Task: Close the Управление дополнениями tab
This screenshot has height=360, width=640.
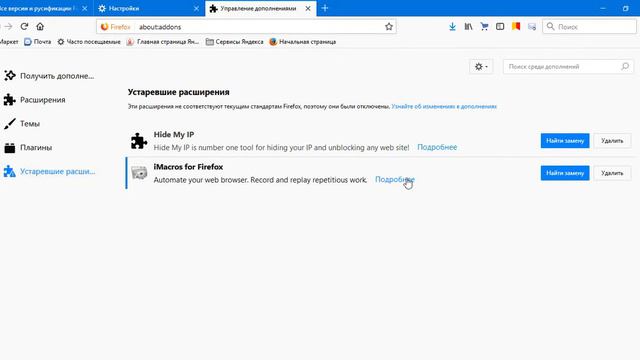Action: pos(308,8)
